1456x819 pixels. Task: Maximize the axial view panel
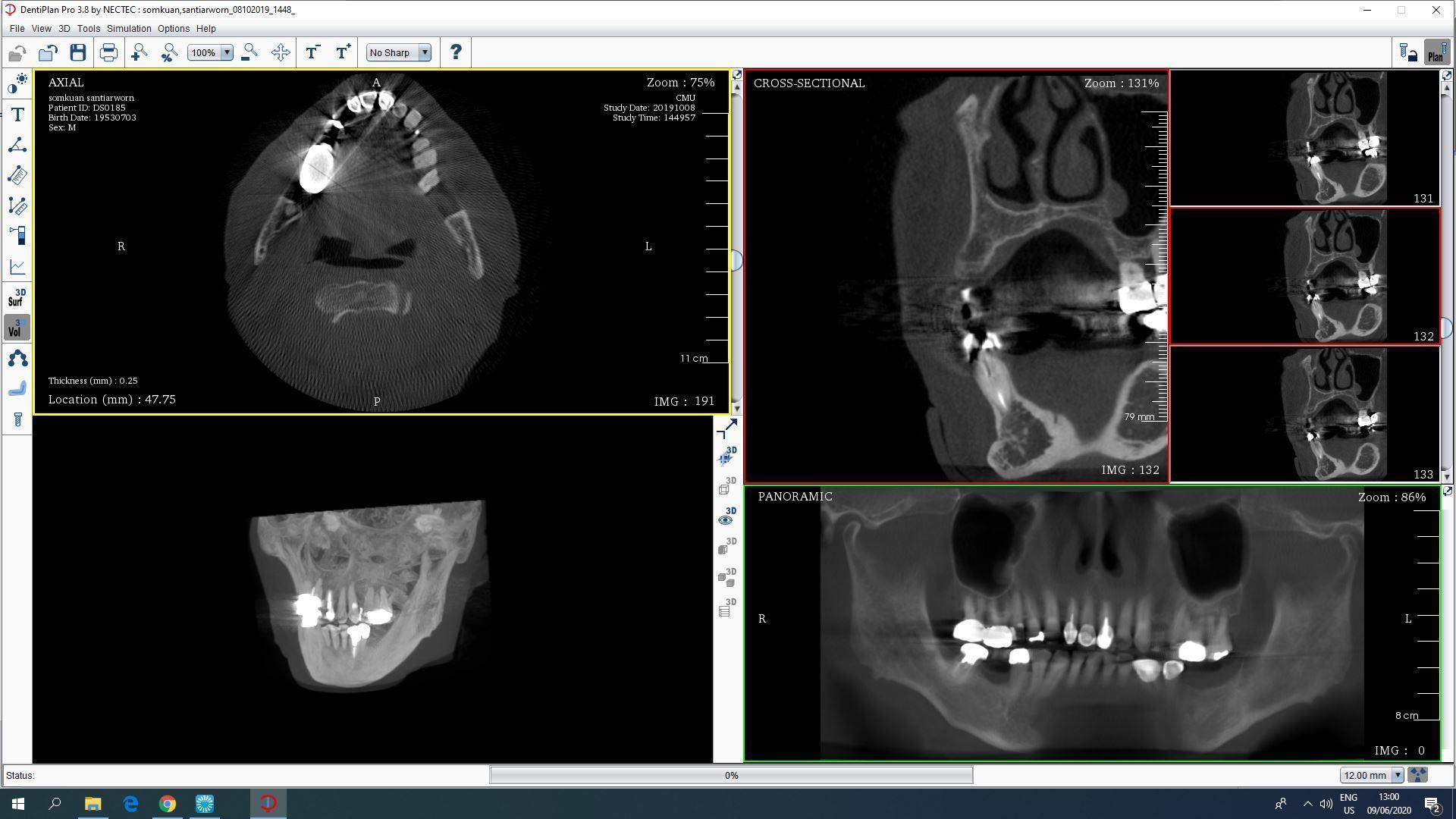click(x=736, y=75)
